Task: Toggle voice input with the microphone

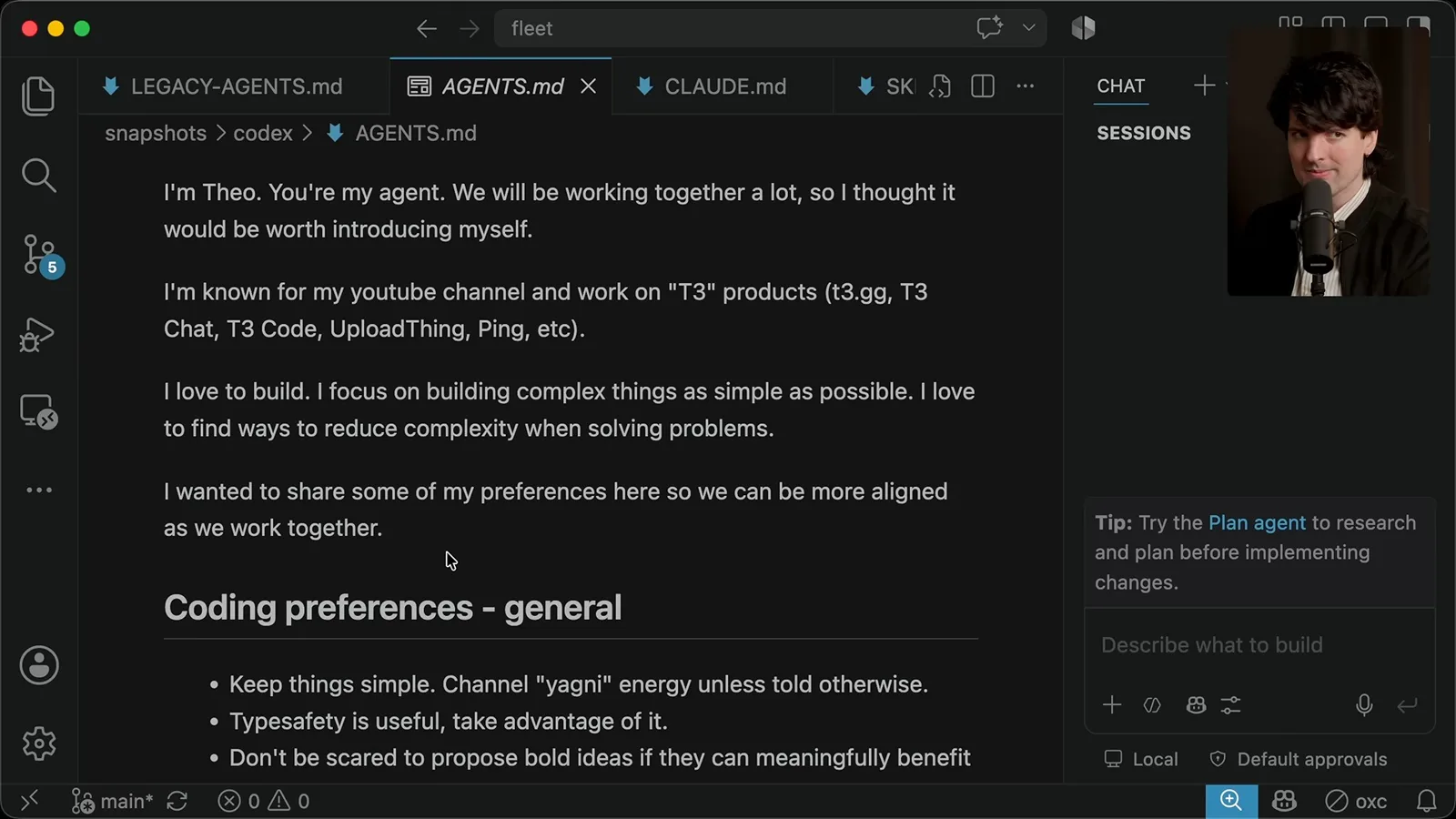Action: (x=1364, y=705)
